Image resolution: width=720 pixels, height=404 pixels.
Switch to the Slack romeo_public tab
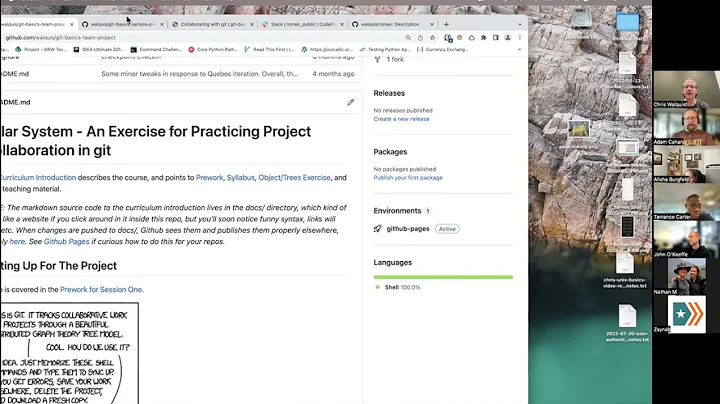point(303,24)
